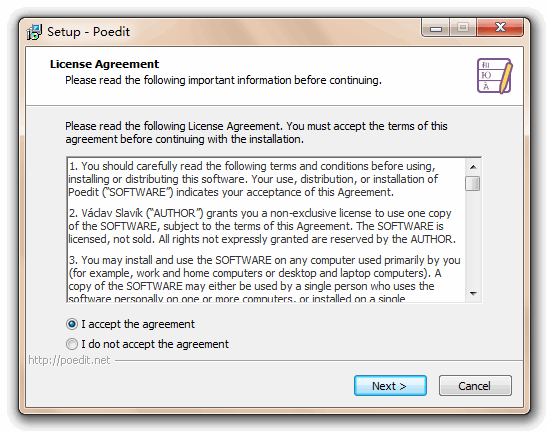
Task: Click empty scrollbar track below the thumb
Action: [x=473, y=239]
